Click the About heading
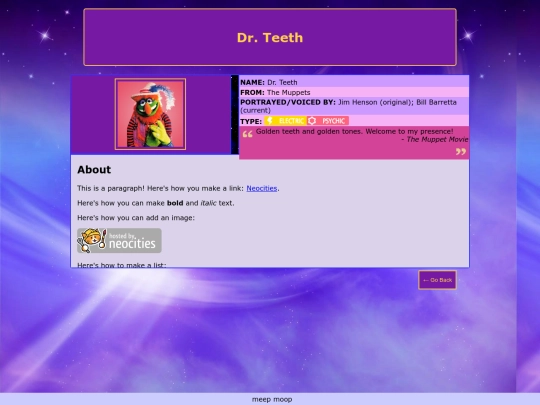This screenshot has width=540, height=405. 94,169
